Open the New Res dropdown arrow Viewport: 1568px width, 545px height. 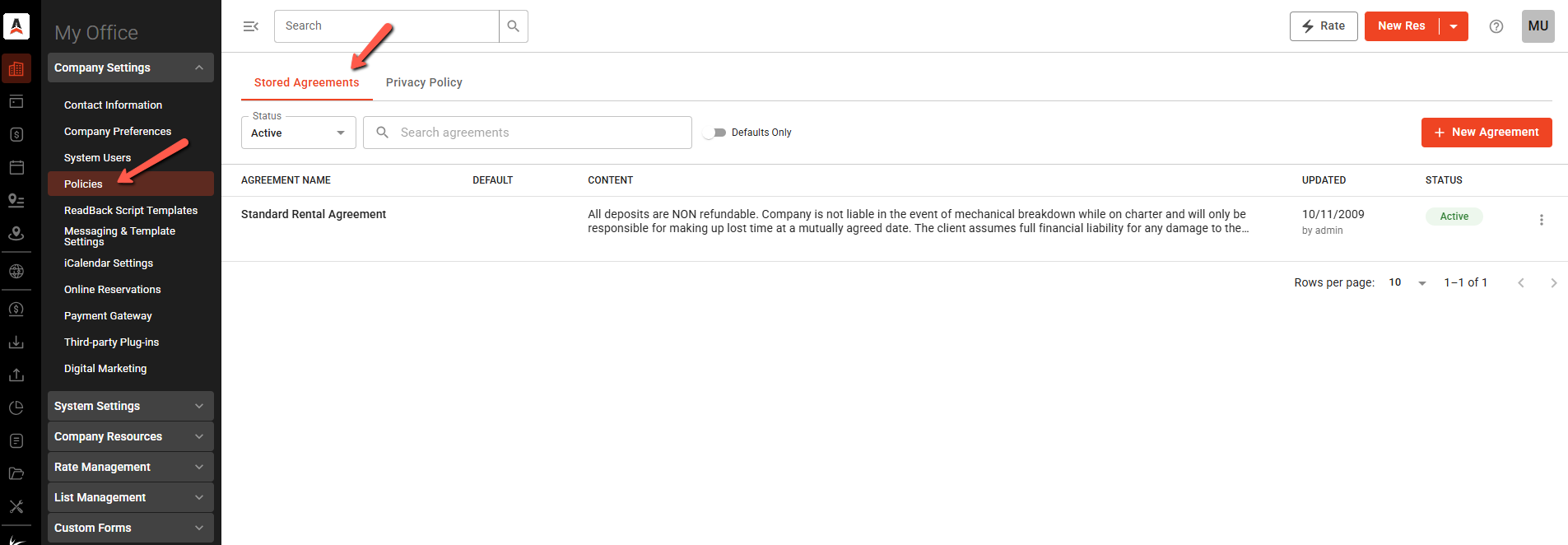[1454, 26]
